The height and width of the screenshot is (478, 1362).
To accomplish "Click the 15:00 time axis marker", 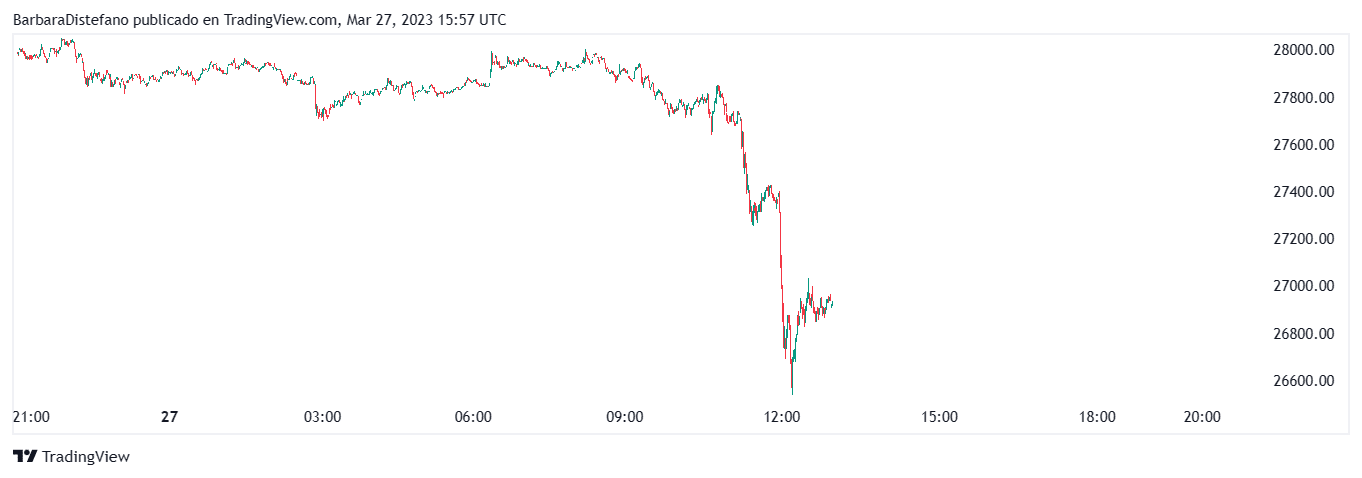I will [x=938, y=417].
